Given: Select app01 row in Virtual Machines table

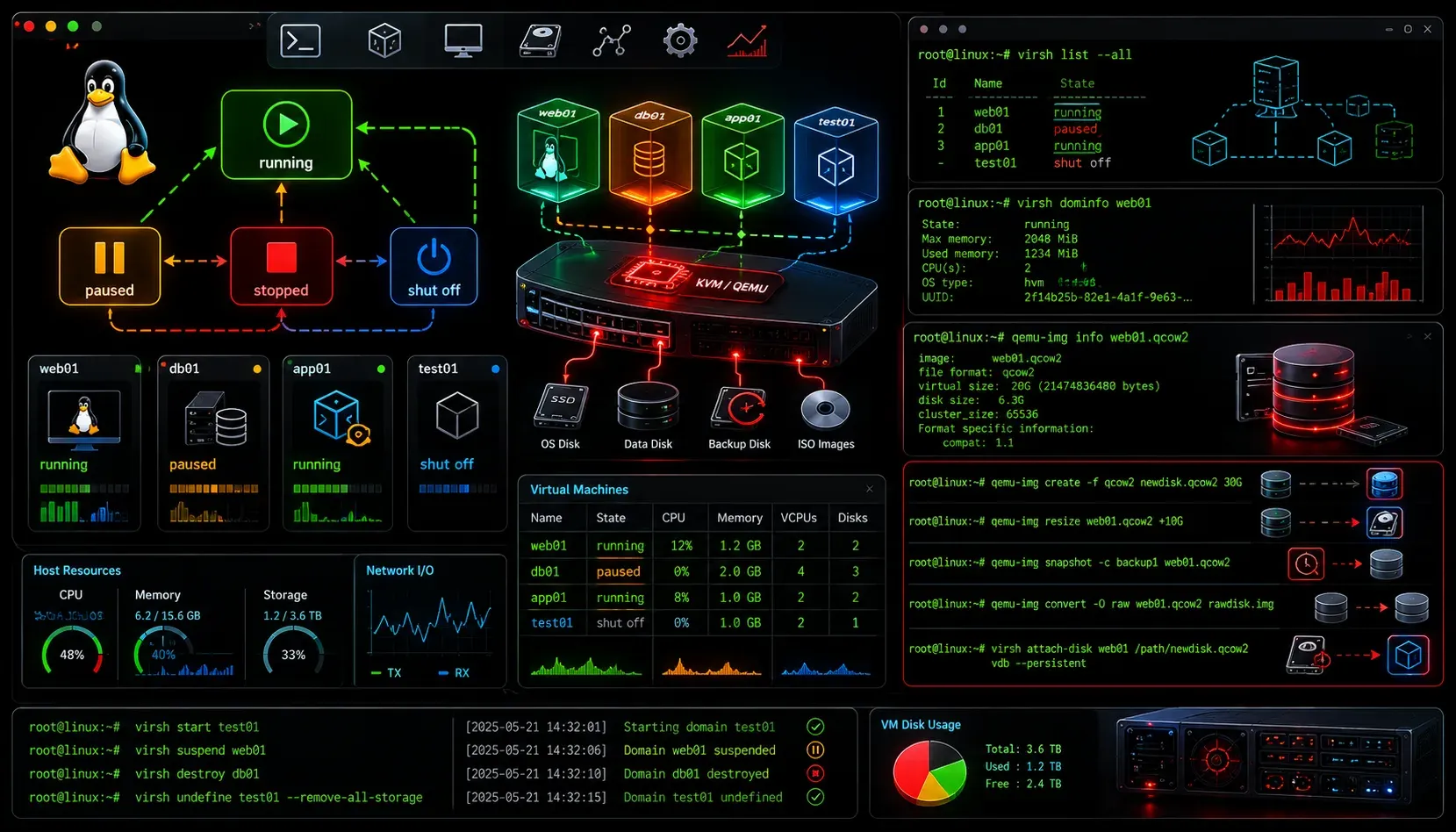Looking at the screenshot, I should click(701, 597).
